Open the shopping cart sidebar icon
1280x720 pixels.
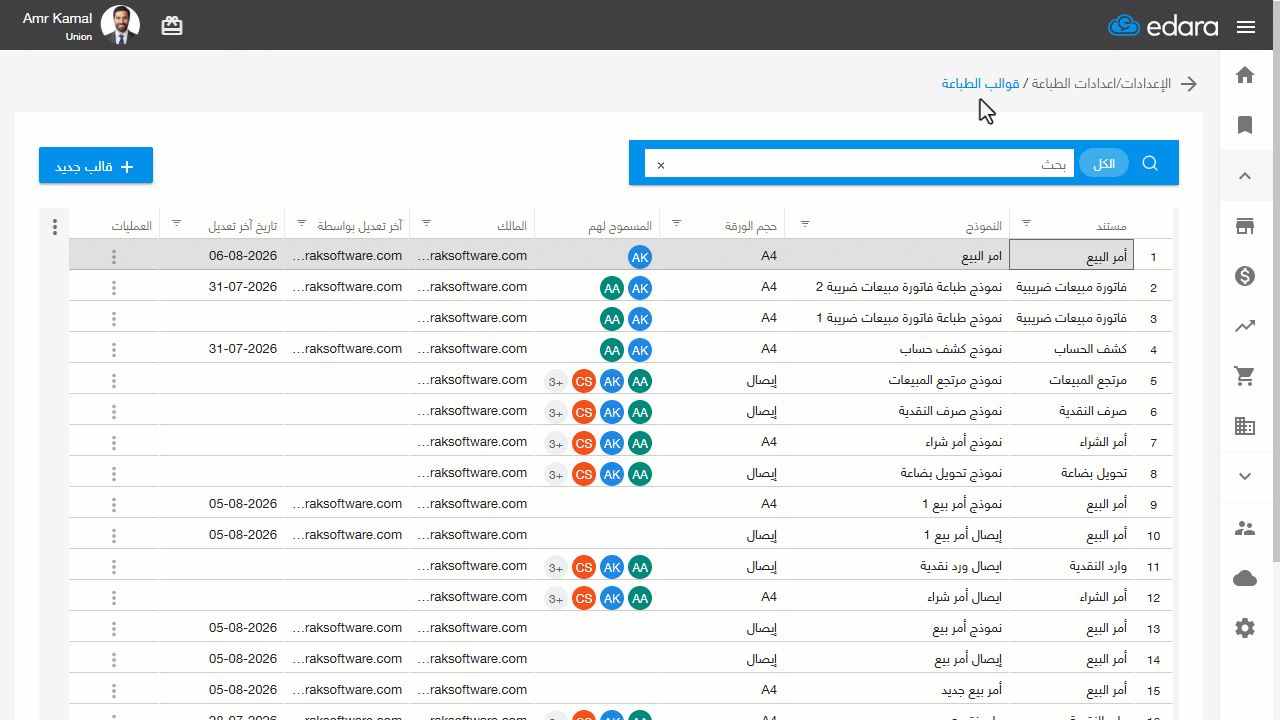click(1245, 376)
